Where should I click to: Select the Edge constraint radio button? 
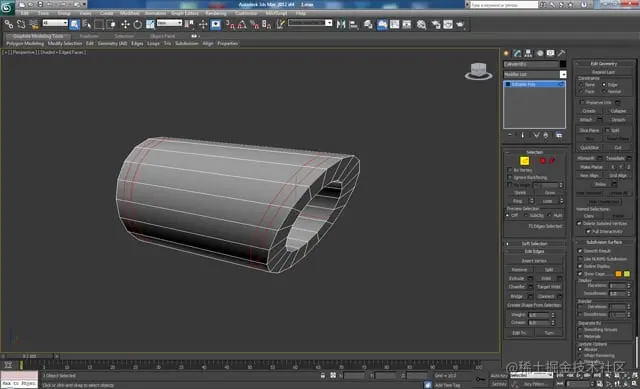pos(604,84)
